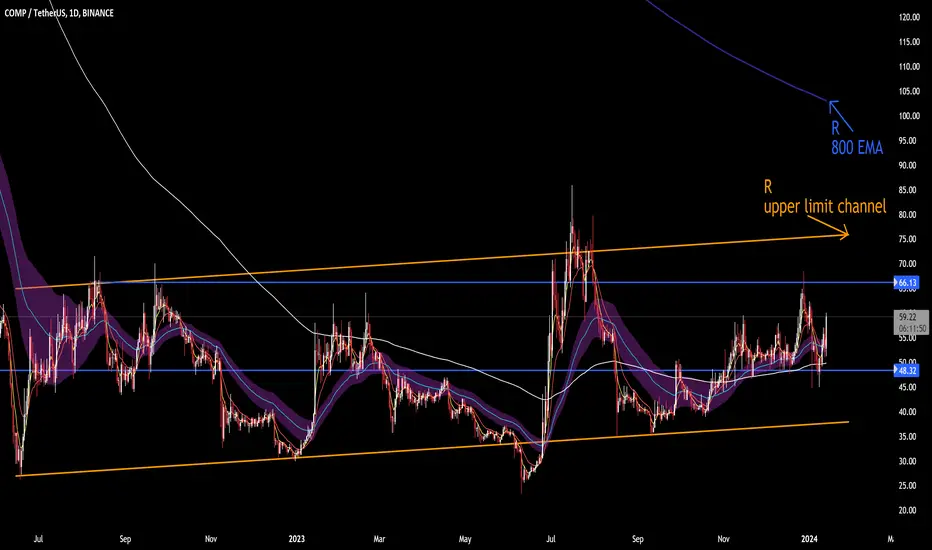
Task: Click the 40.00 price axis label
Action: 908,411
